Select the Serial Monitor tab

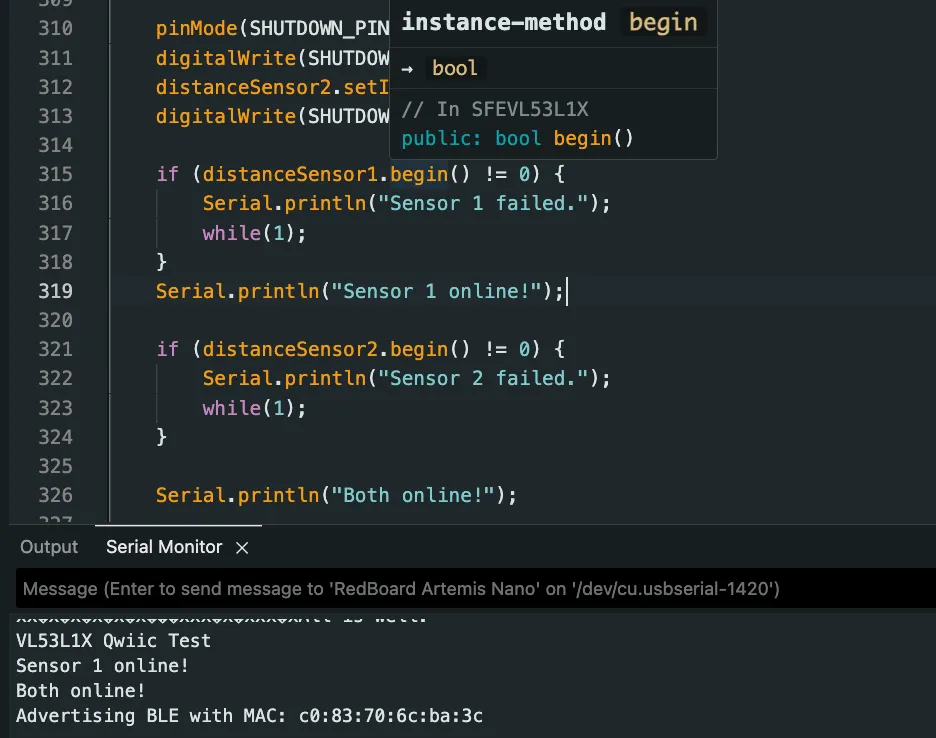163,547
